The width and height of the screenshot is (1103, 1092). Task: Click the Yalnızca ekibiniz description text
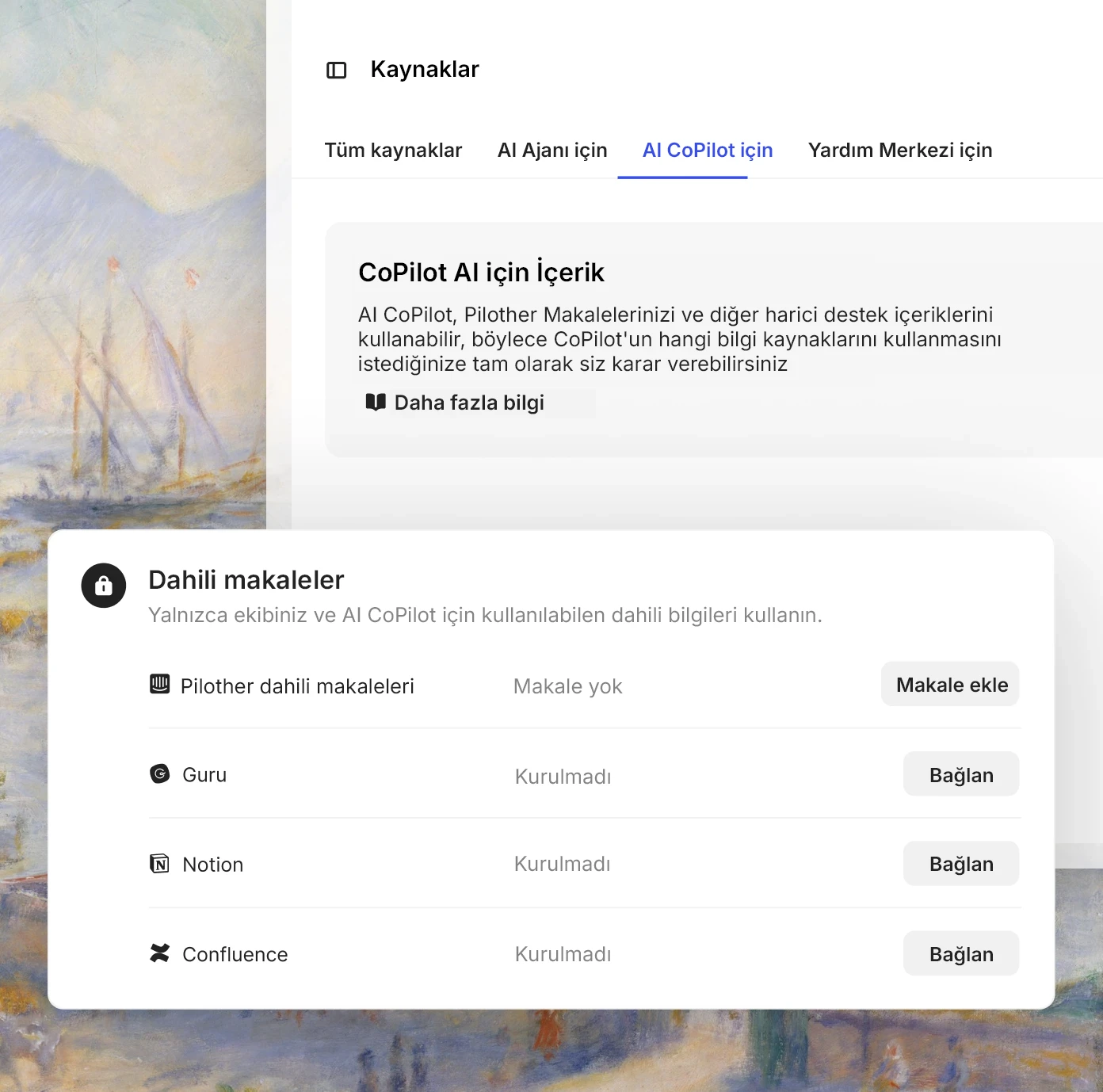pyautogui.click(x=485, y=615)
